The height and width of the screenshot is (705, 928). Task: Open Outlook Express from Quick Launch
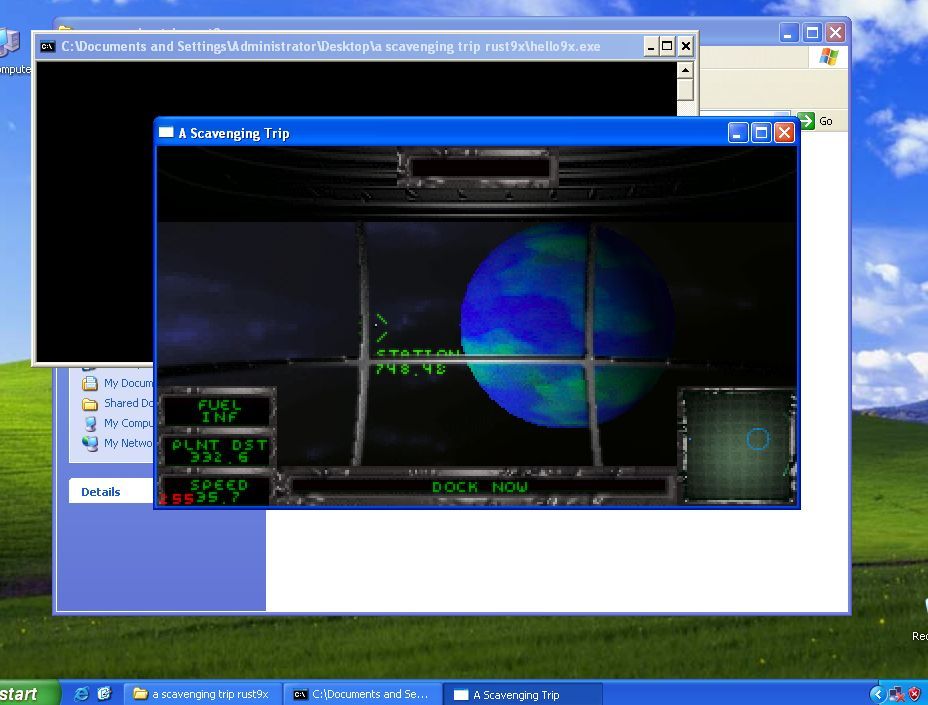[x=103, y=693]
